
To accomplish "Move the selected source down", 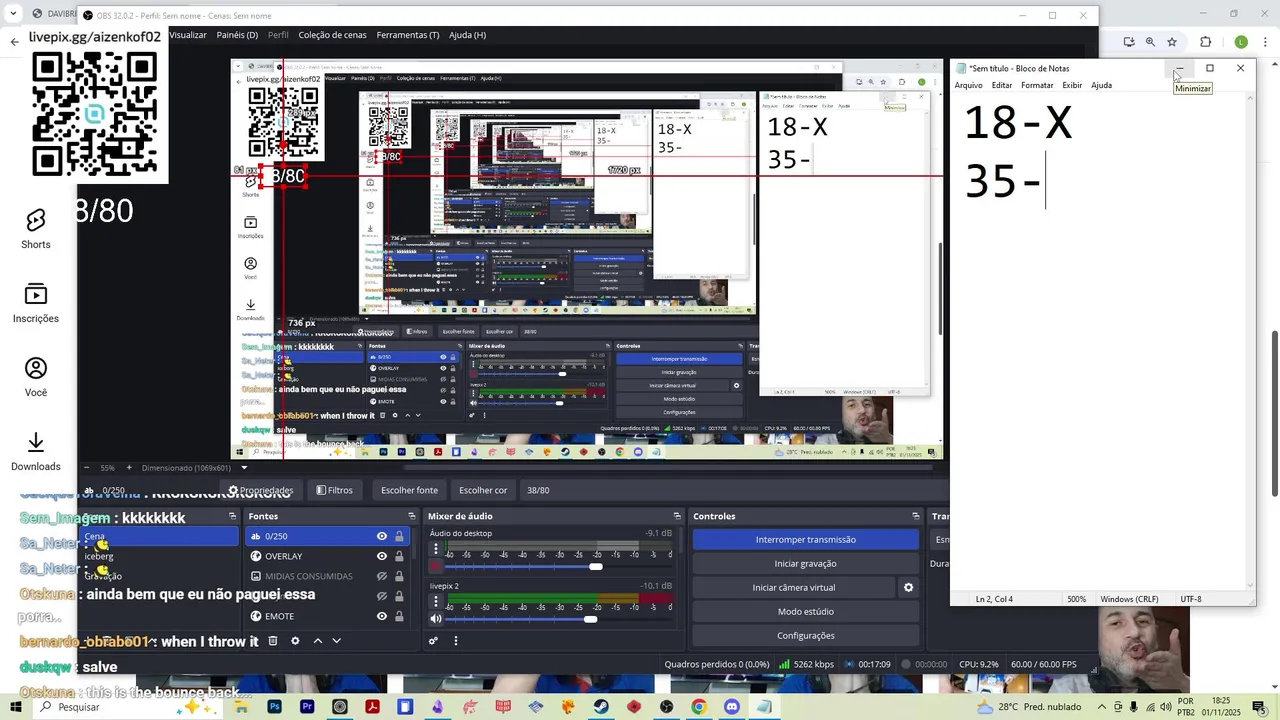I will click(x=336, y=641).
